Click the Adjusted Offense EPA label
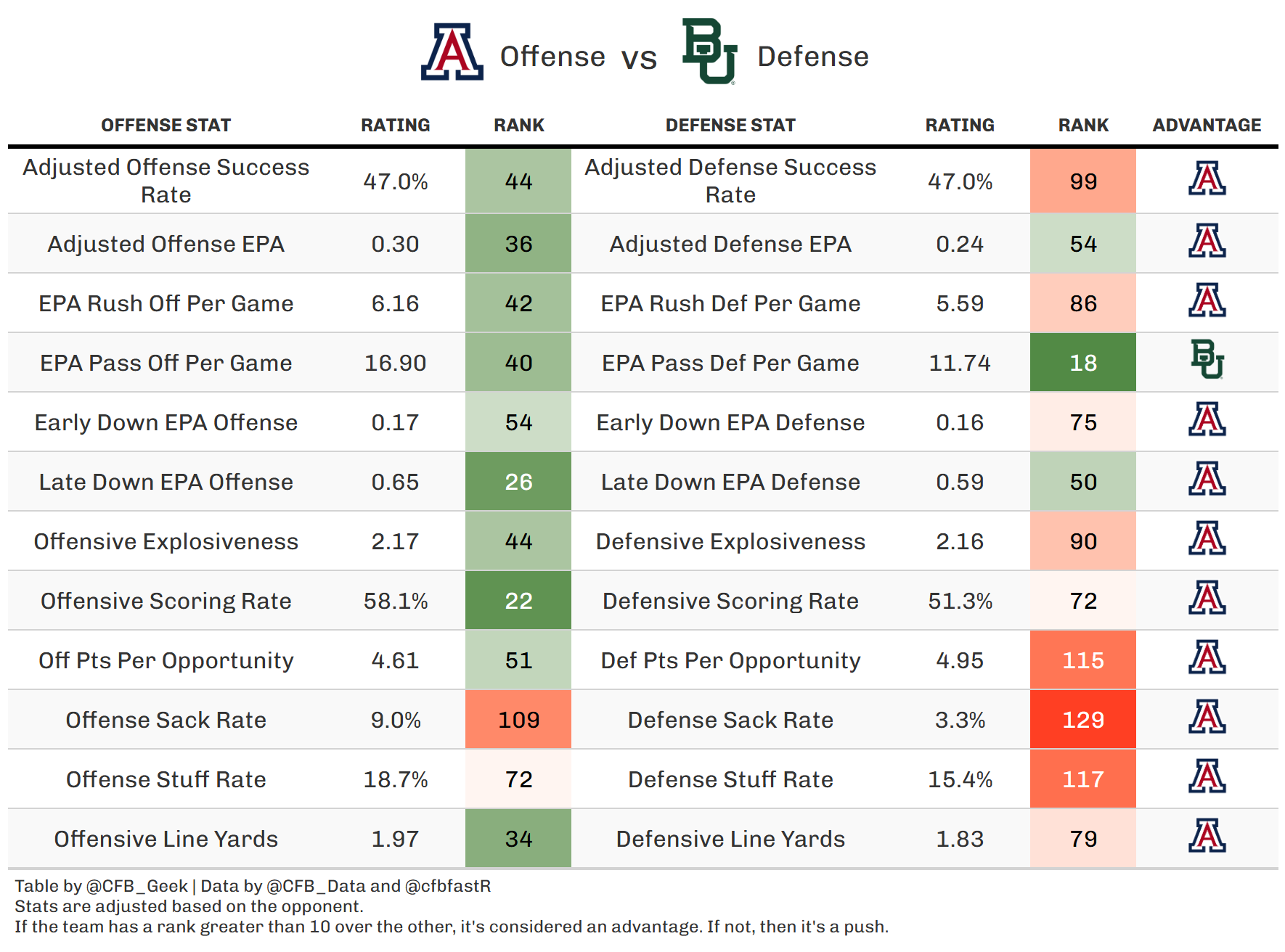This screenshot has width=1285, height=952. click(166, 245)
